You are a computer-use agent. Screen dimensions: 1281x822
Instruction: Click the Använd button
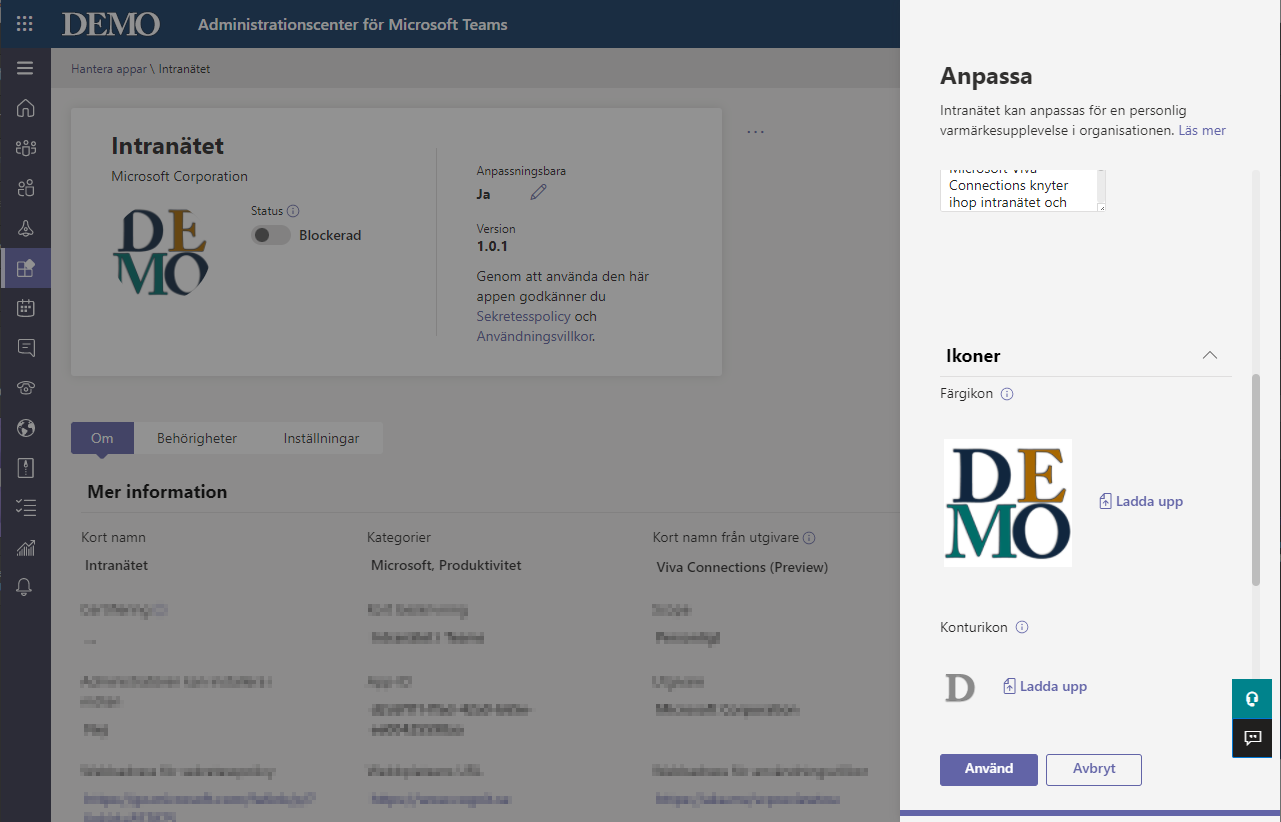click(988, 769)
